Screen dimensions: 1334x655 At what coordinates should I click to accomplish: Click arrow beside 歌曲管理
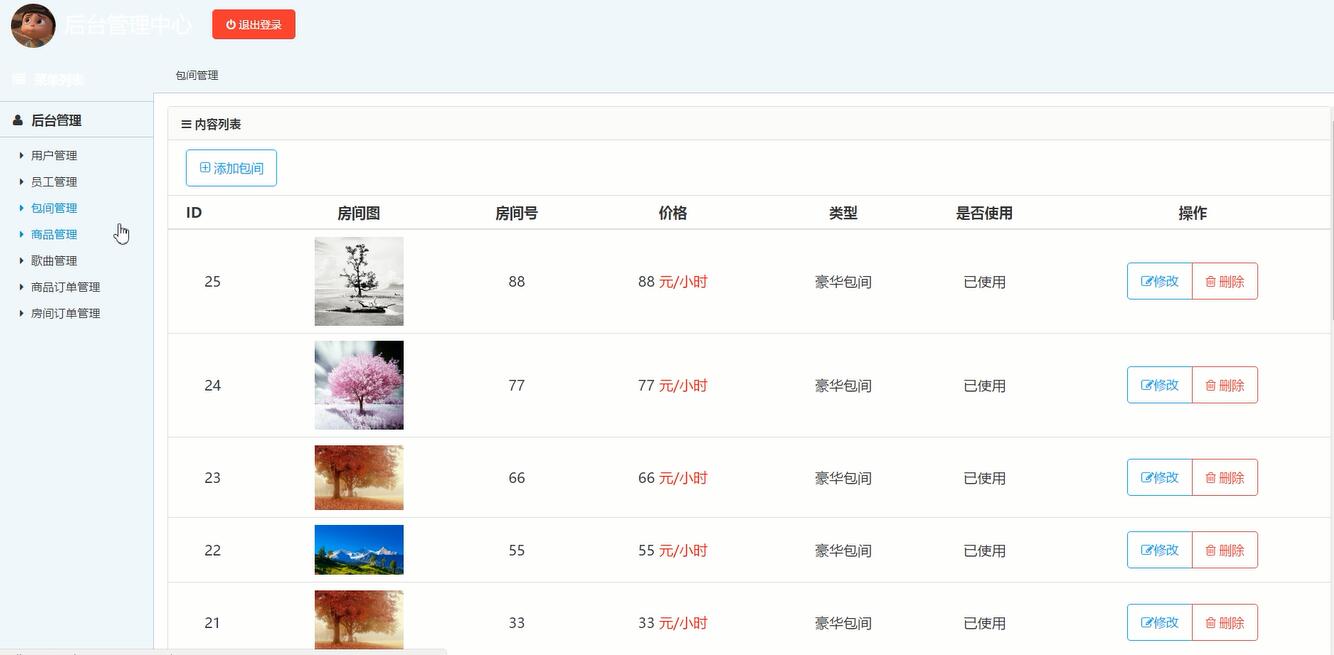pos(21,260)
